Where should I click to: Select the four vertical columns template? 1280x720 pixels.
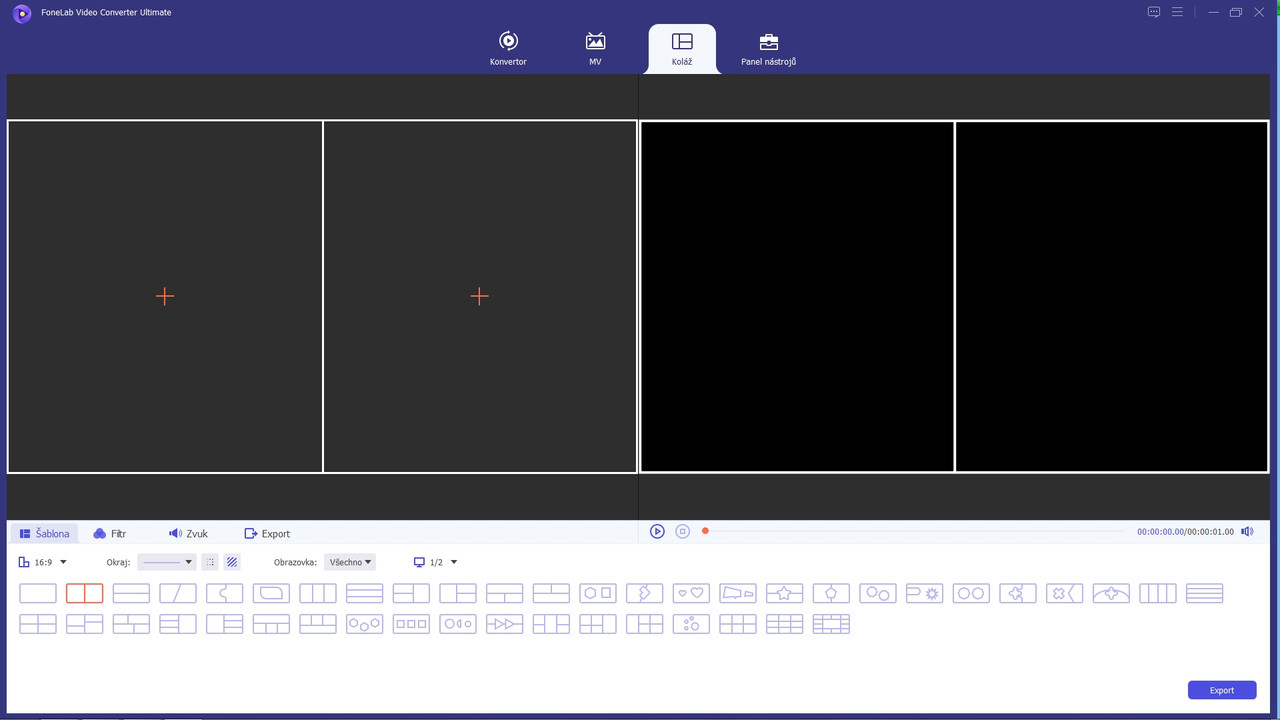1158,593
